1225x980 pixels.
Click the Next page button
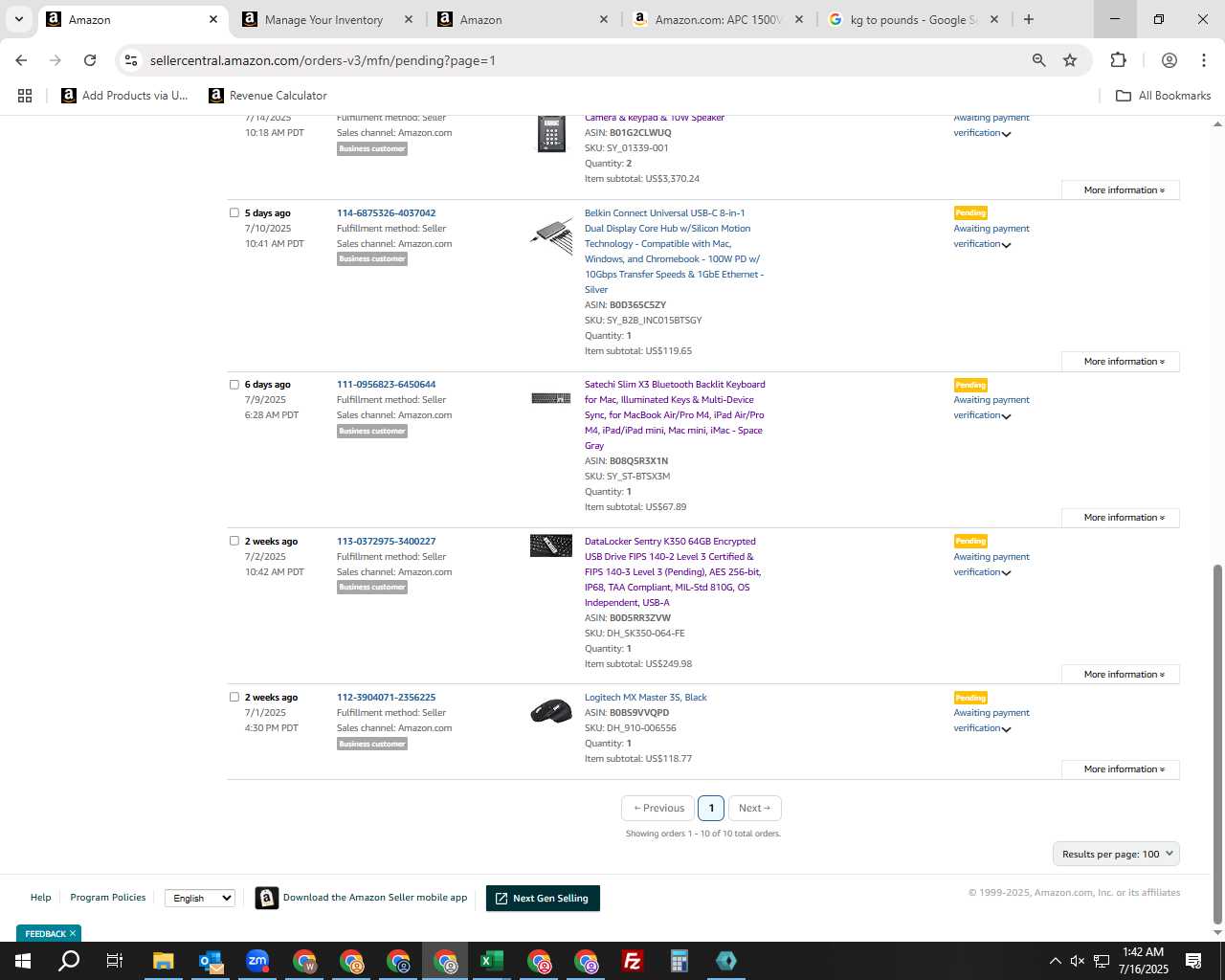tap(754, 809)
